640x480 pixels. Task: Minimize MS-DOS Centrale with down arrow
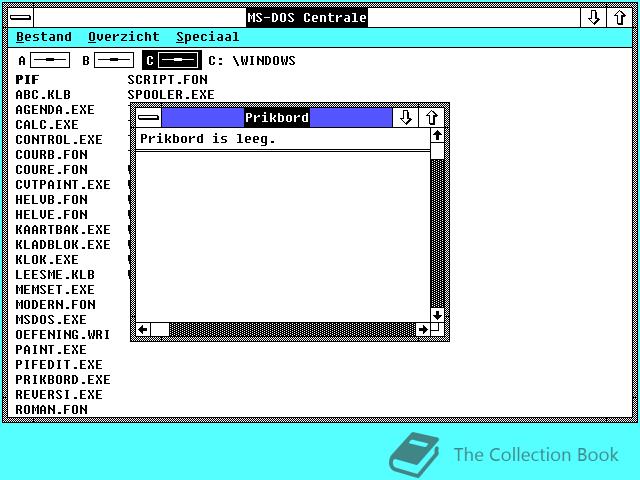(593, 18)
